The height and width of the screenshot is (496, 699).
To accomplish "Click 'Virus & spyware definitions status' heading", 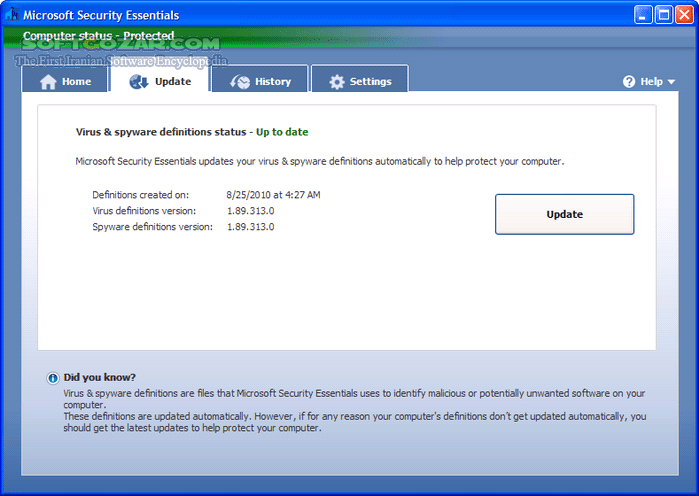I will [161, 132].
